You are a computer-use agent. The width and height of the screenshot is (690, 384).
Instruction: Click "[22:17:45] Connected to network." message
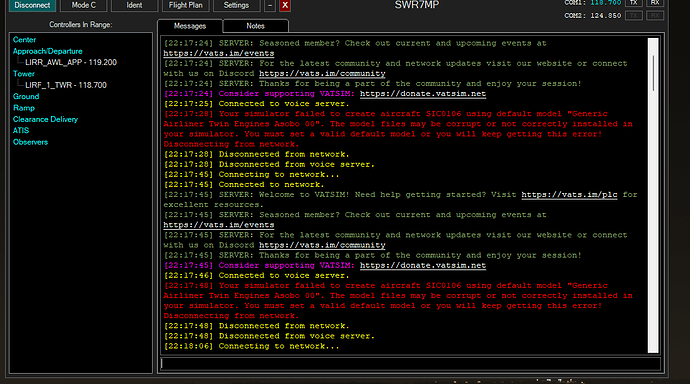[244, 185]
